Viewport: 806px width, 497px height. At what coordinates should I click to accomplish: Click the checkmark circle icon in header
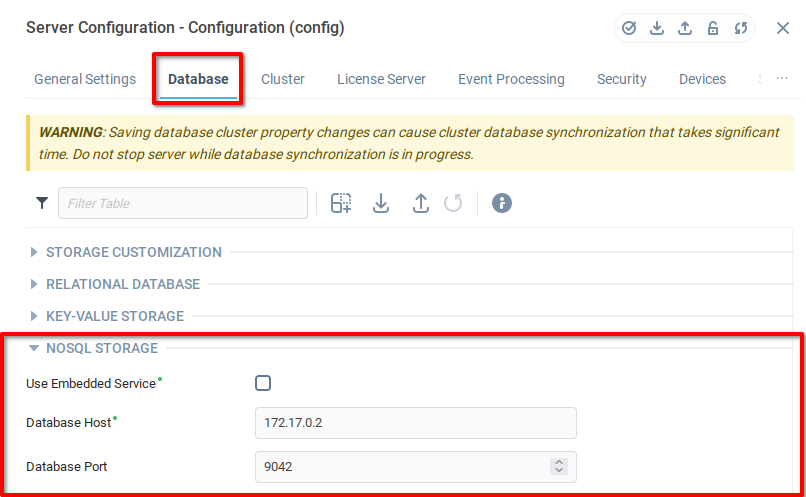(629, 28)
